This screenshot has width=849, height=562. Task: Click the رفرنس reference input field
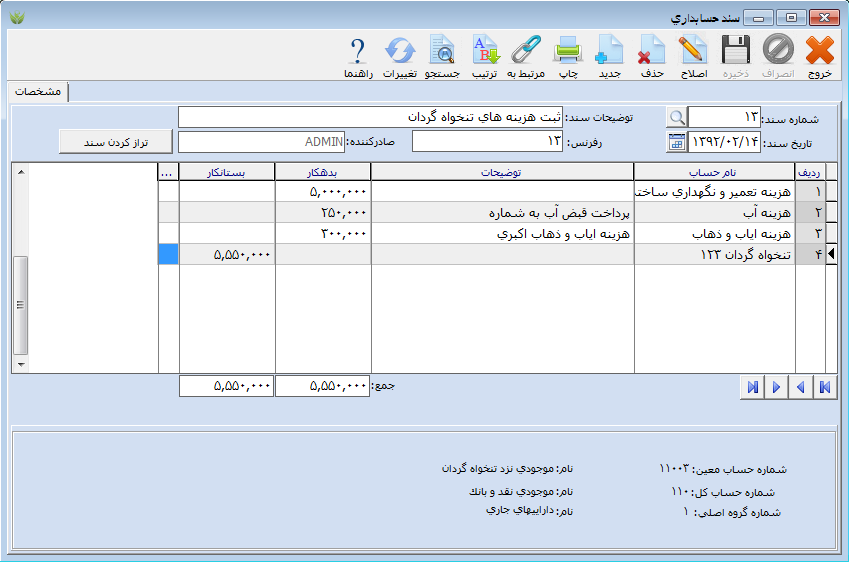tap(487, 143)
